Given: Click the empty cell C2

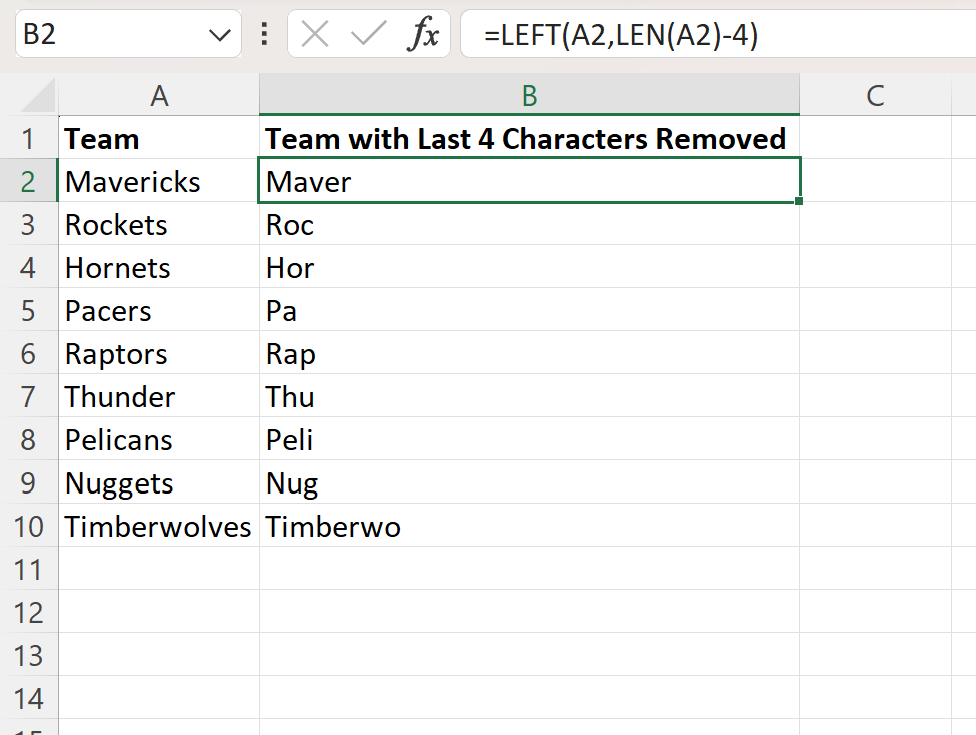Looking at the screenshot, I should pyautogui.click(x=875, y=181).
